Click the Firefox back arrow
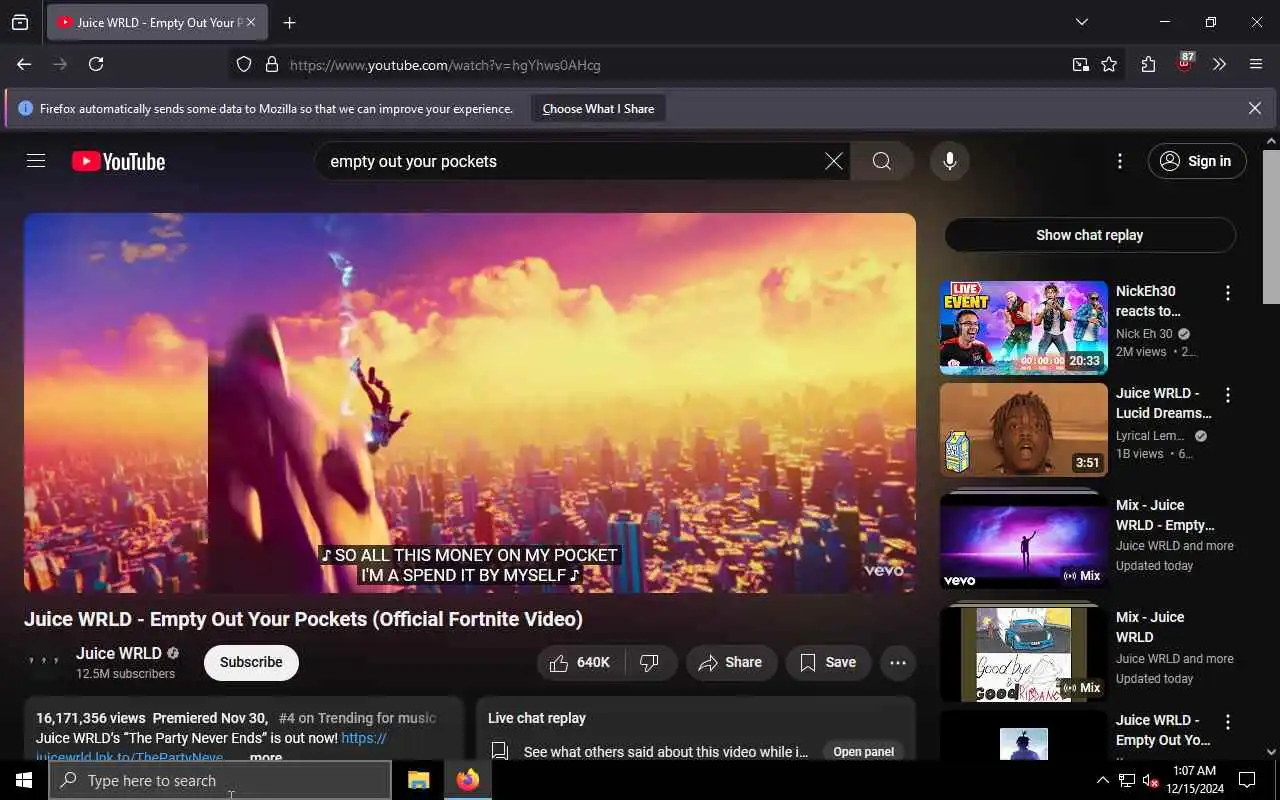The image size is (1280, 800). (x=24, y=64)
